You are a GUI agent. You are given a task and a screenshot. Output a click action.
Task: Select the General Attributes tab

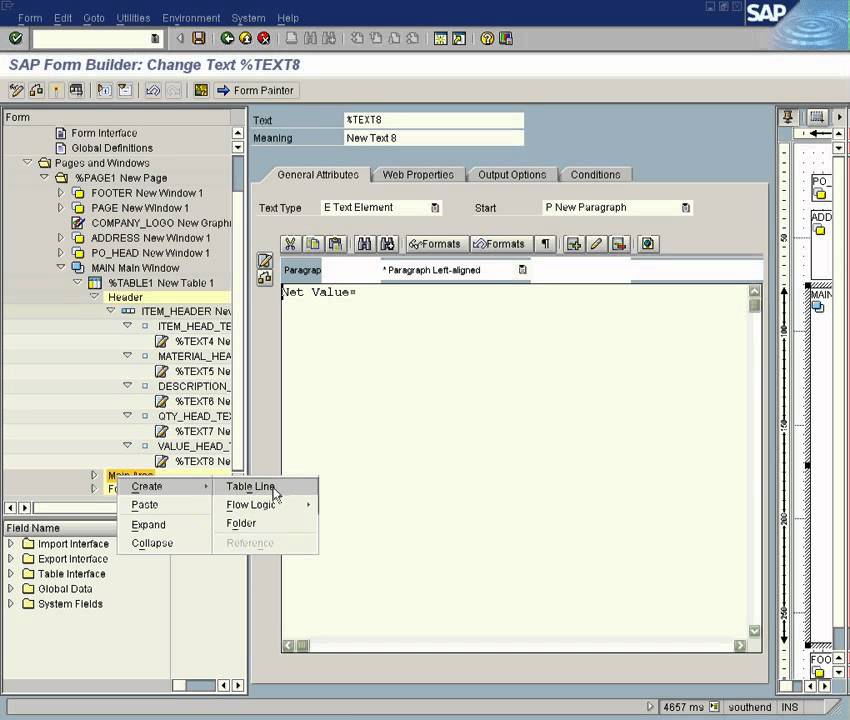tap(318, 175)
